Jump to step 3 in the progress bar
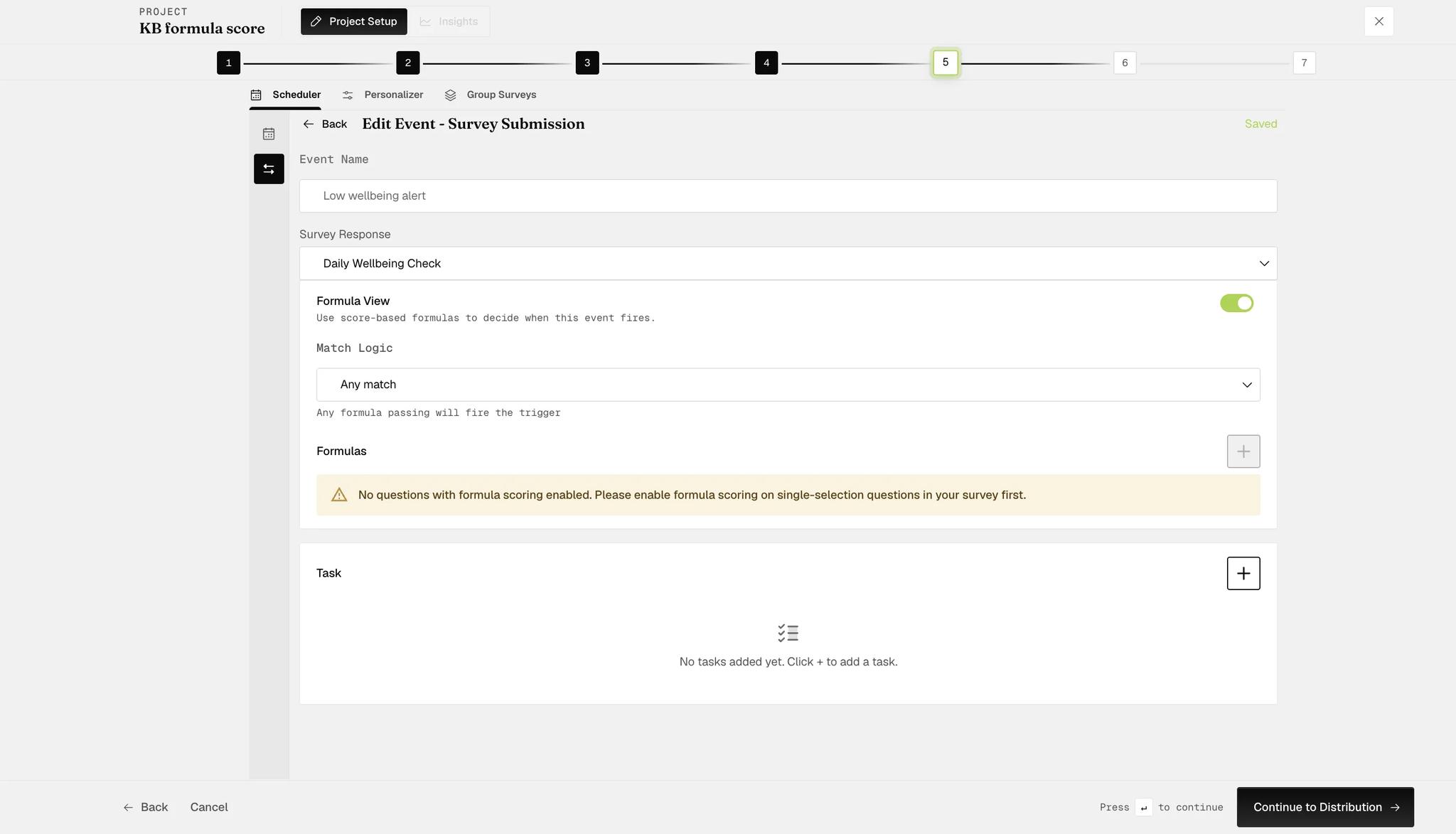1456x834 pixels. point(587,63)
